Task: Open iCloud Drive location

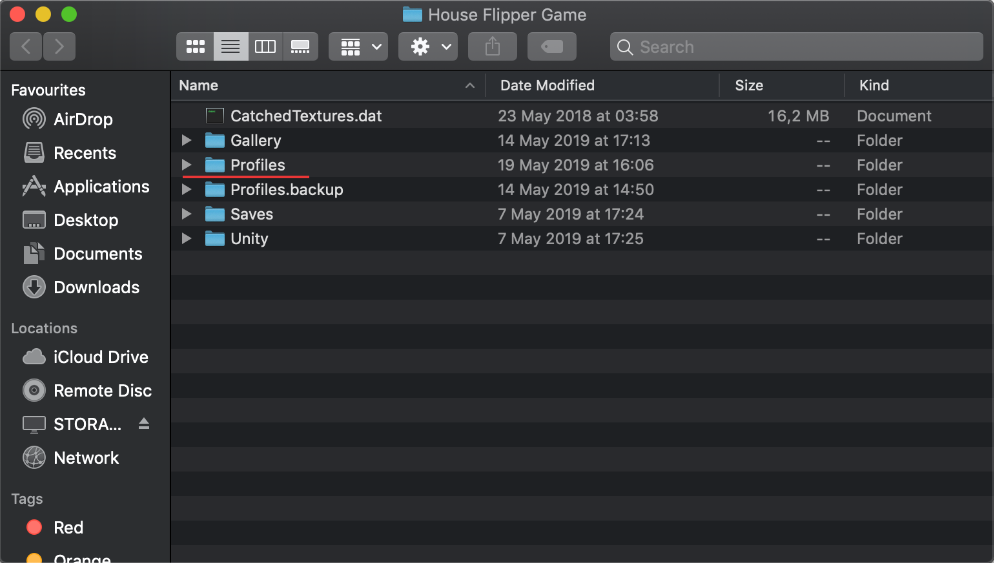Action: pos(100,357)
